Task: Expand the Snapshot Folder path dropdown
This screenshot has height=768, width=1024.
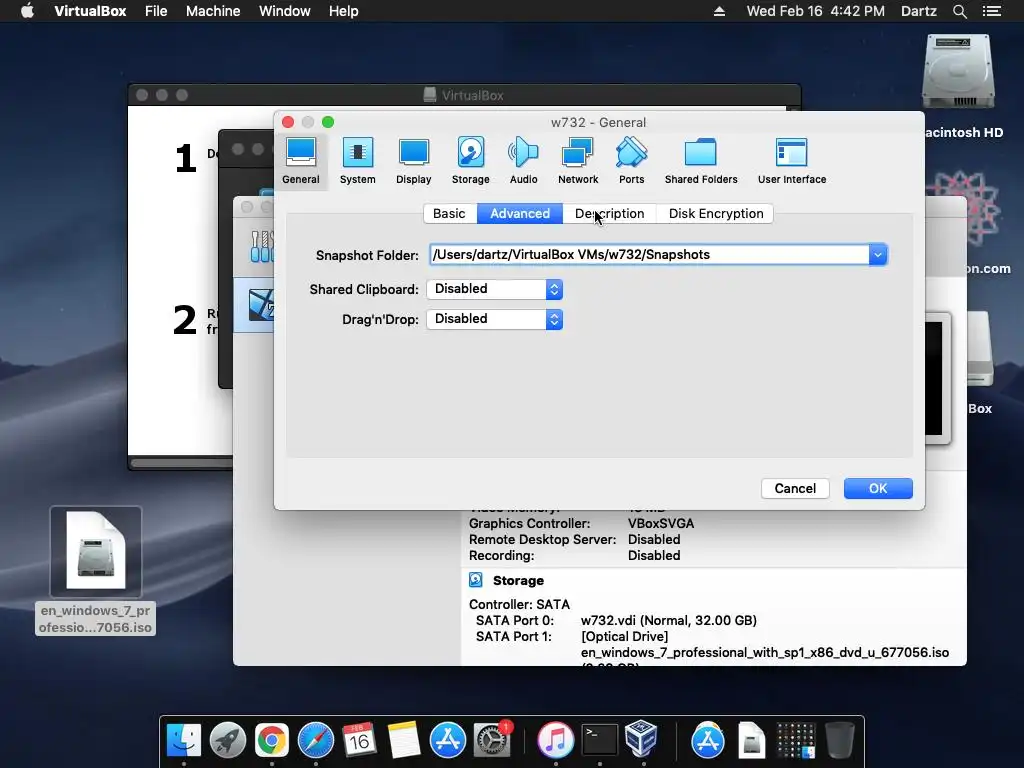Action: pyautogui.click(x=878, y=255)
